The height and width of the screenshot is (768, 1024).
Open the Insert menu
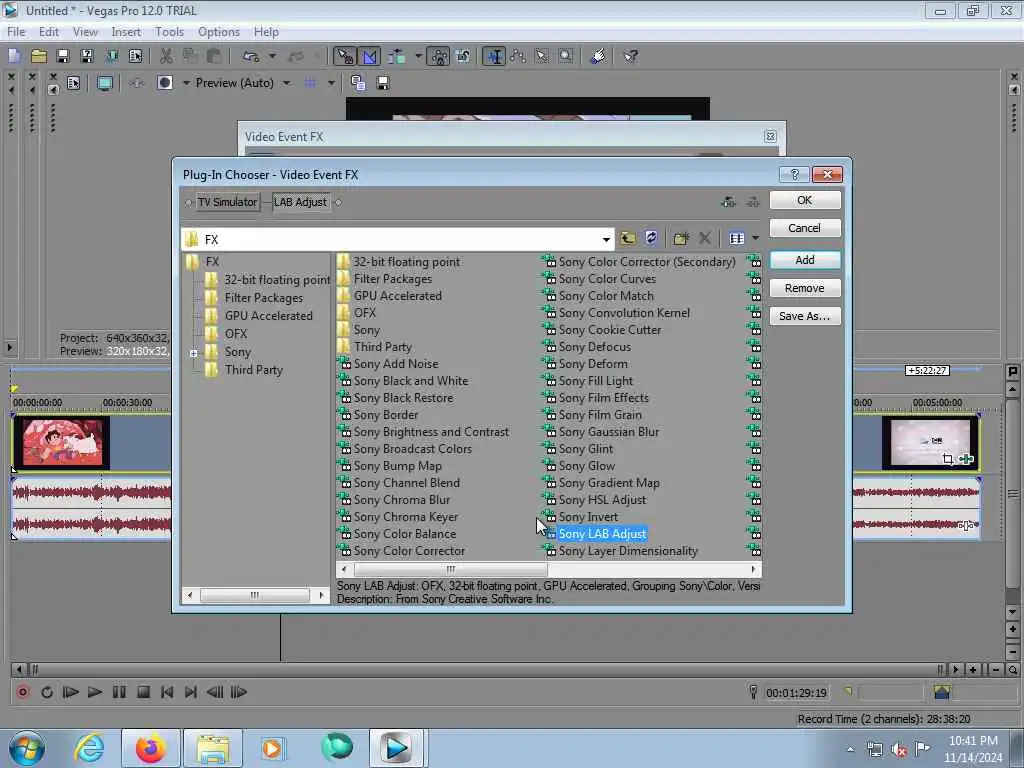point(125,31)
